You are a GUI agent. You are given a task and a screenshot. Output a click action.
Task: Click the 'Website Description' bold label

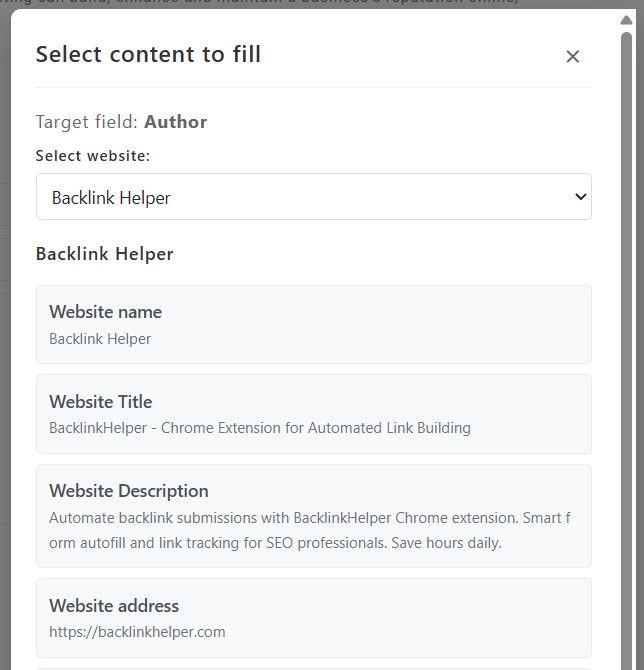pyautogui.click(x=128, y=491)
